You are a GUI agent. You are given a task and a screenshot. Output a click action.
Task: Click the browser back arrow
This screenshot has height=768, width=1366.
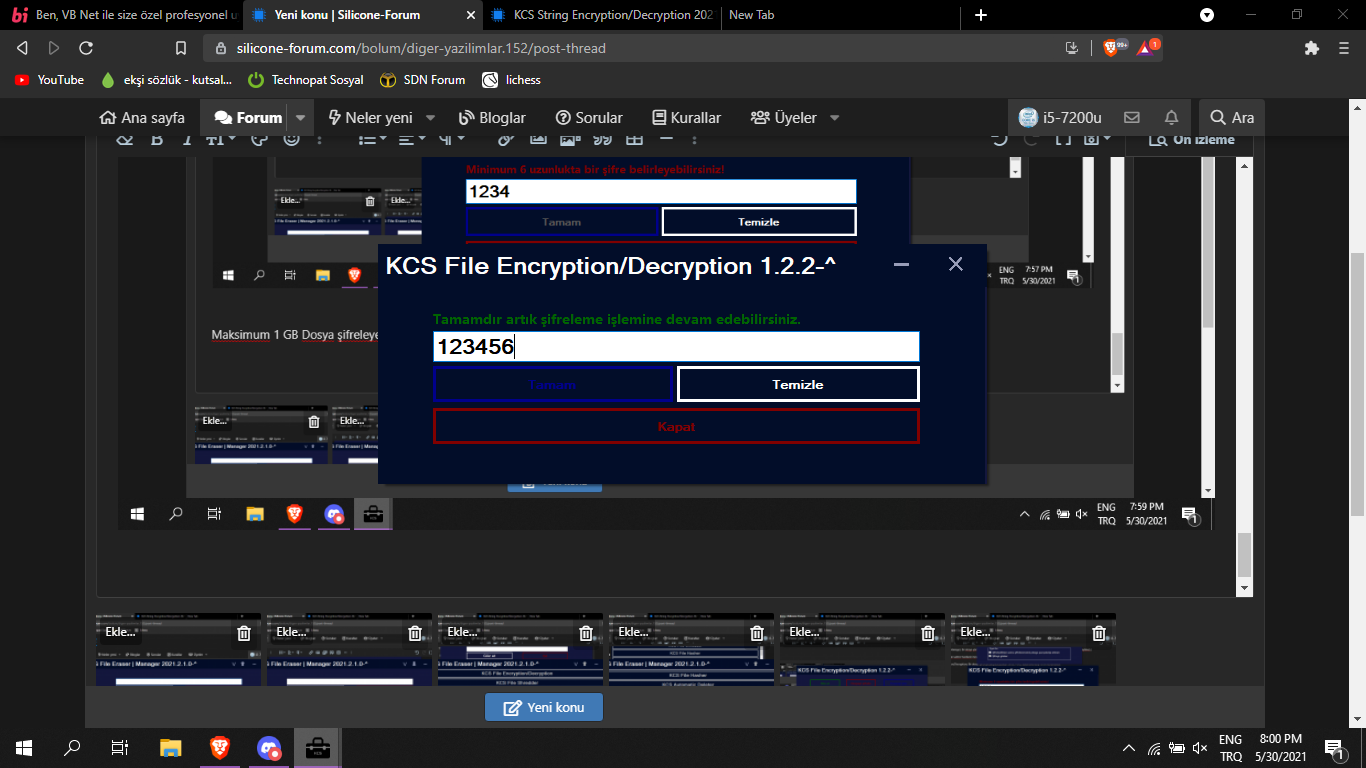[22, 48]
